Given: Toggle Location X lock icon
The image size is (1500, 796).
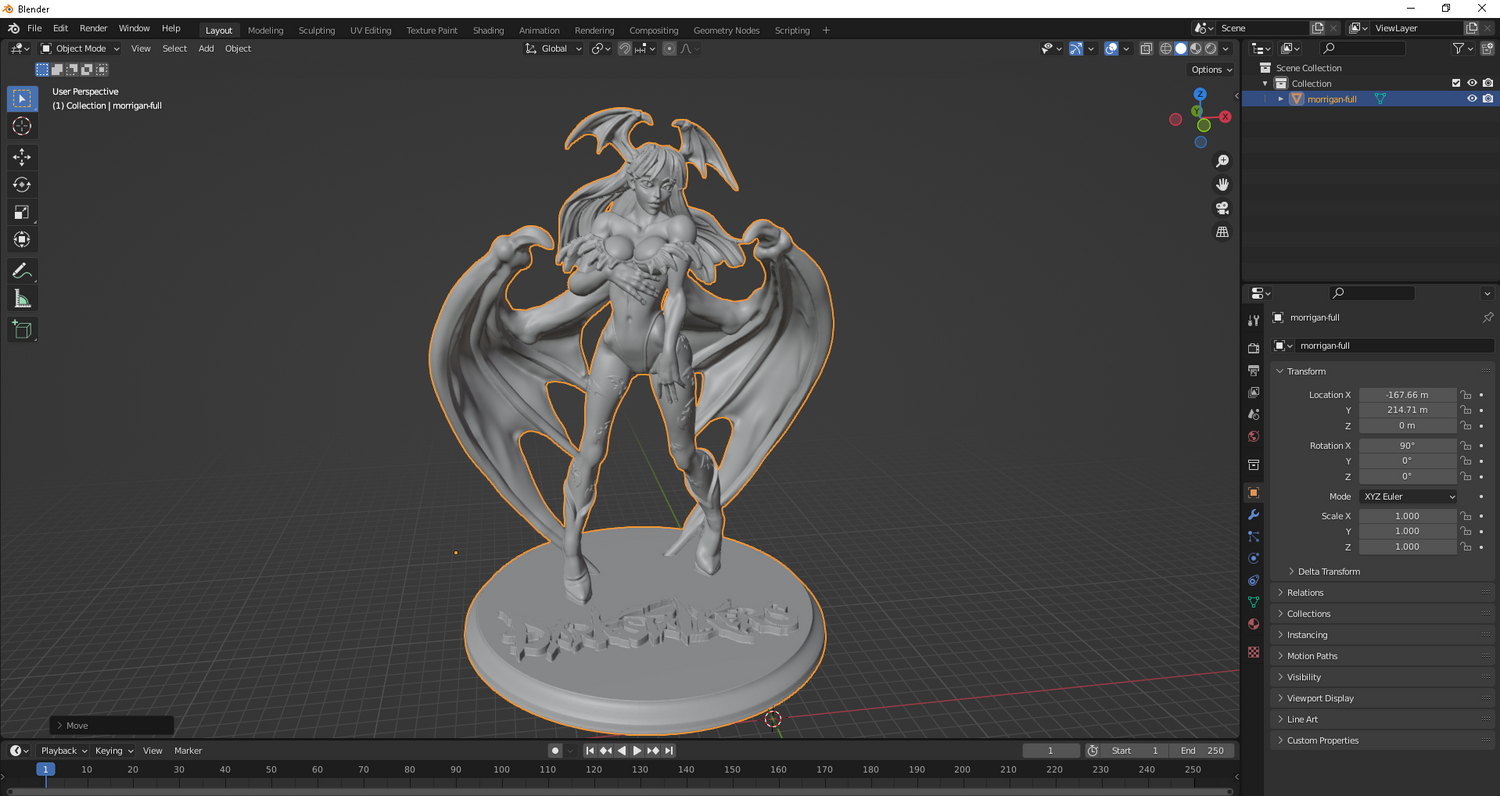Looking at the screenshot, I should click(x=1466, y=395).
